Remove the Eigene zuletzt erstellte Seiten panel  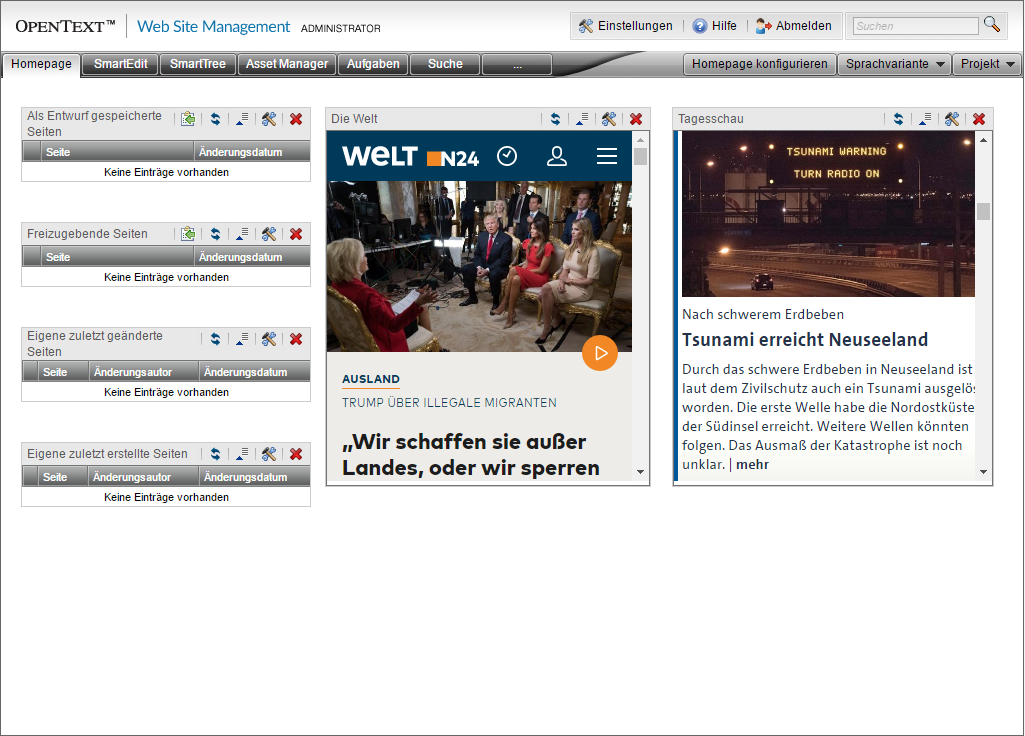[296, 454]
